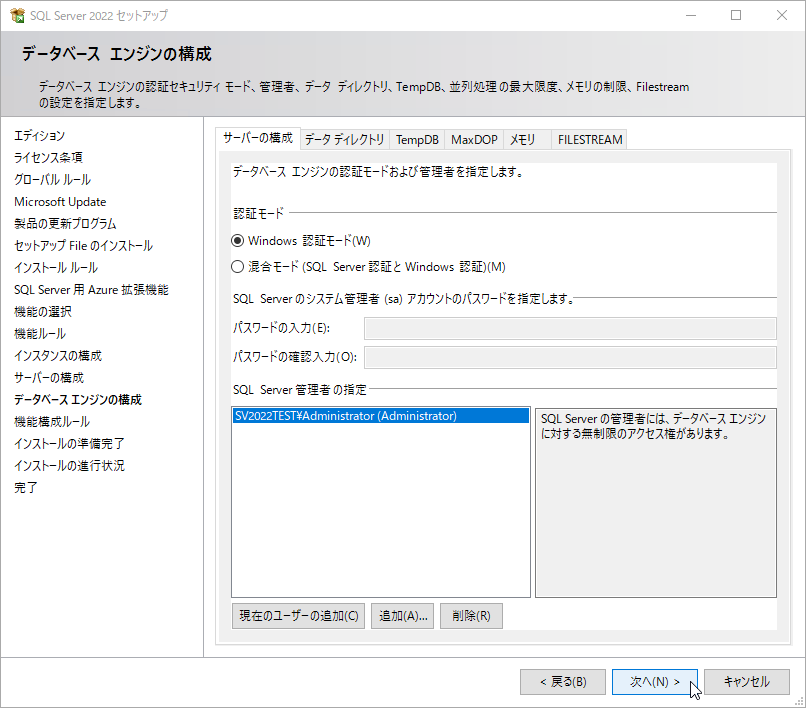
Task: Click the グローバル ルール step in sidebar
Action: [52, 180]
